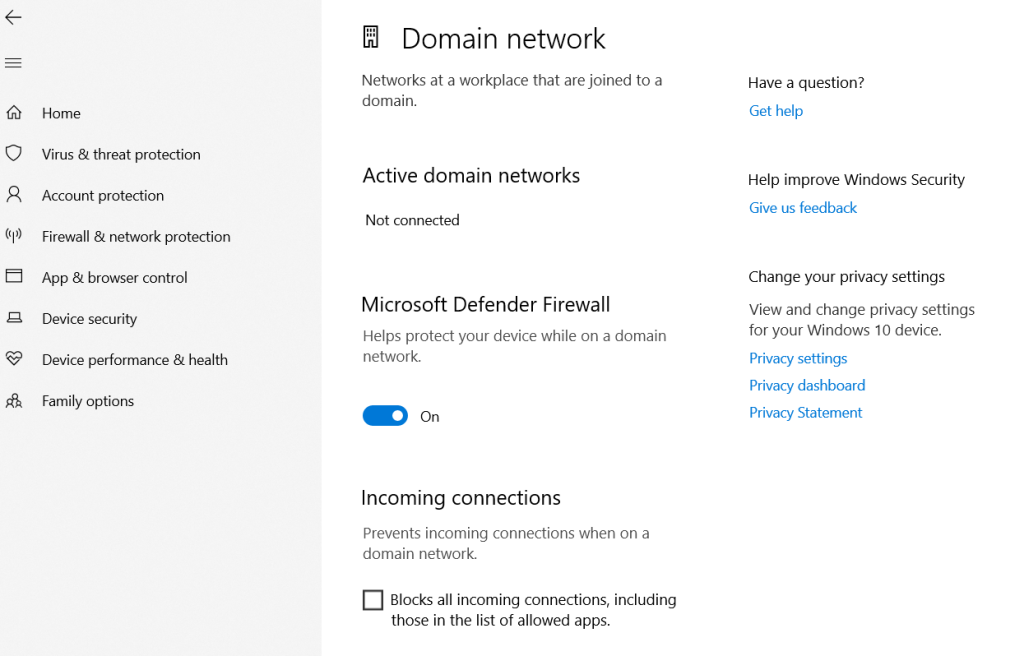This screenshot has width=1024, height=656.
Task: Open the Family options section
Action: (88, 401)
